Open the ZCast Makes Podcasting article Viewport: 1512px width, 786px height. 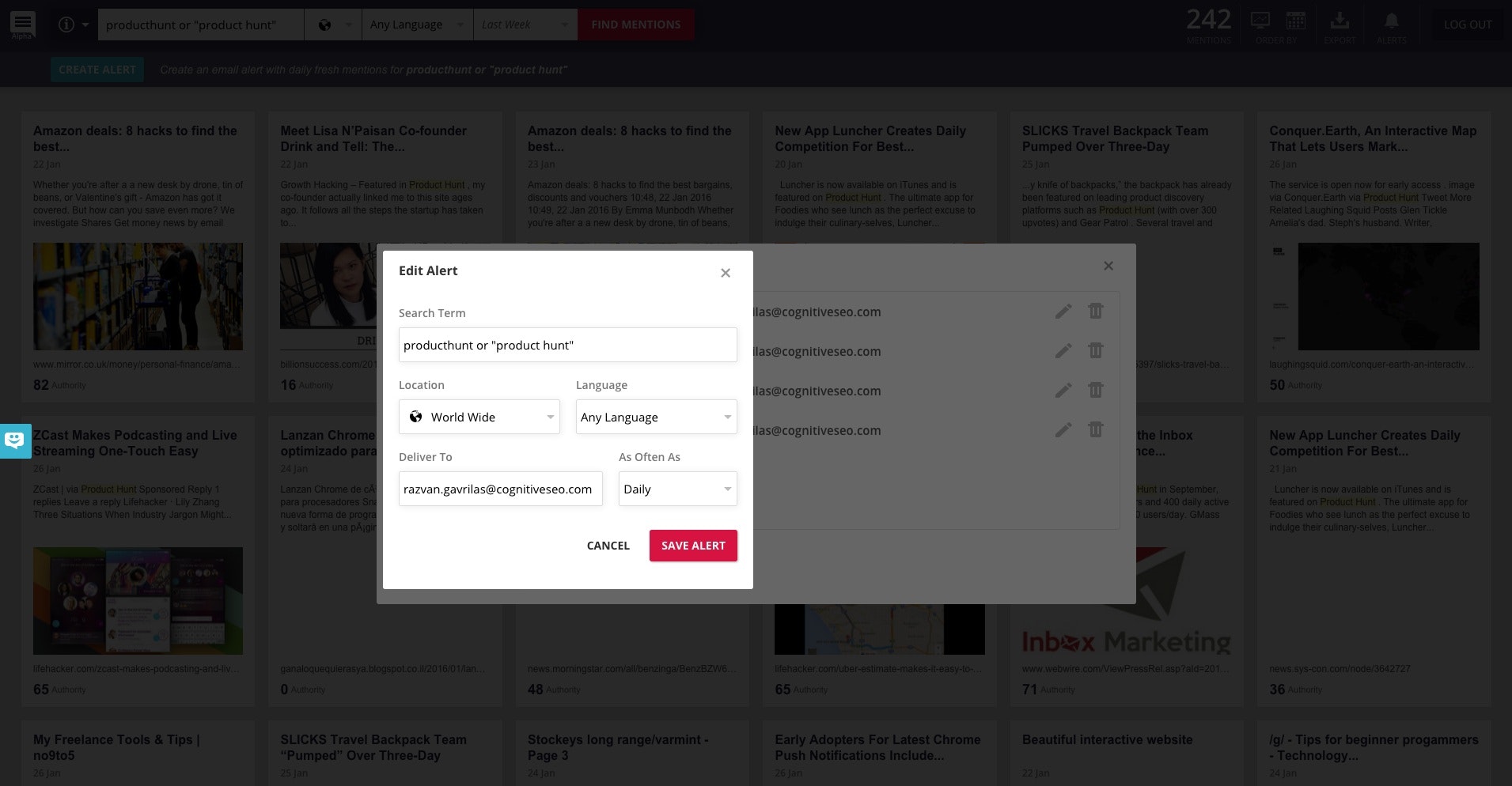(x=135, y=443)
